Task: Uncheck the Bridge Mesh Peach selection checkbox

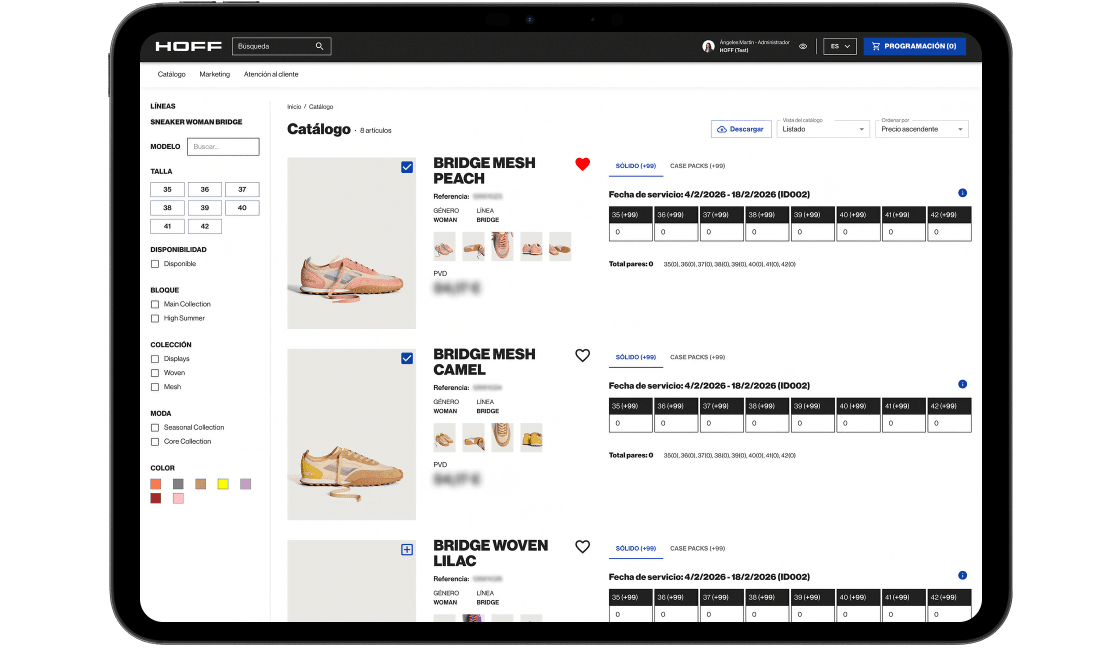Action: (x=407, y=167)
